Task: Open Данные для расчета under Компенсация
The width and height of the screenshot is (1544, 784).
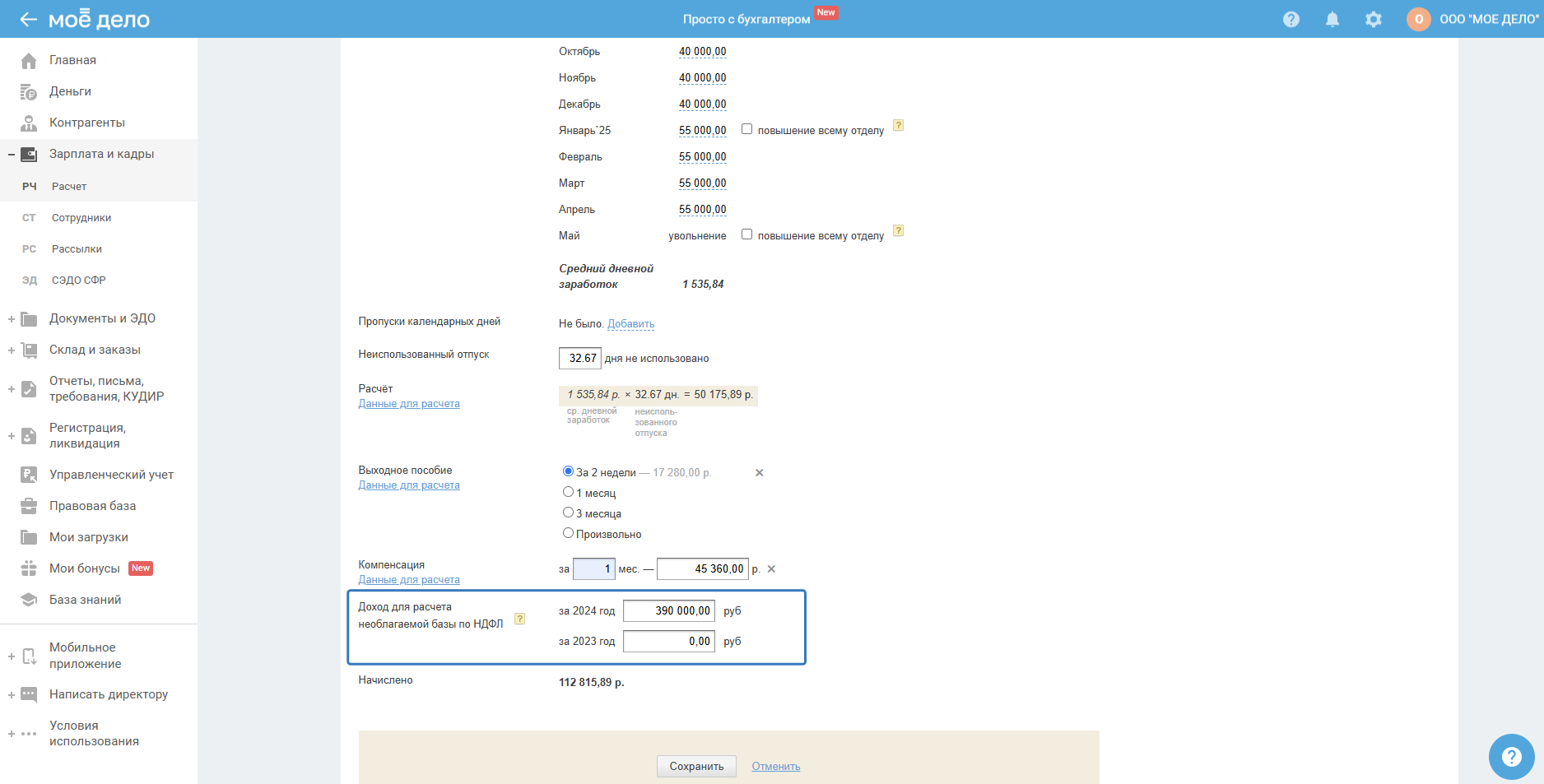Action: (409, 580)
